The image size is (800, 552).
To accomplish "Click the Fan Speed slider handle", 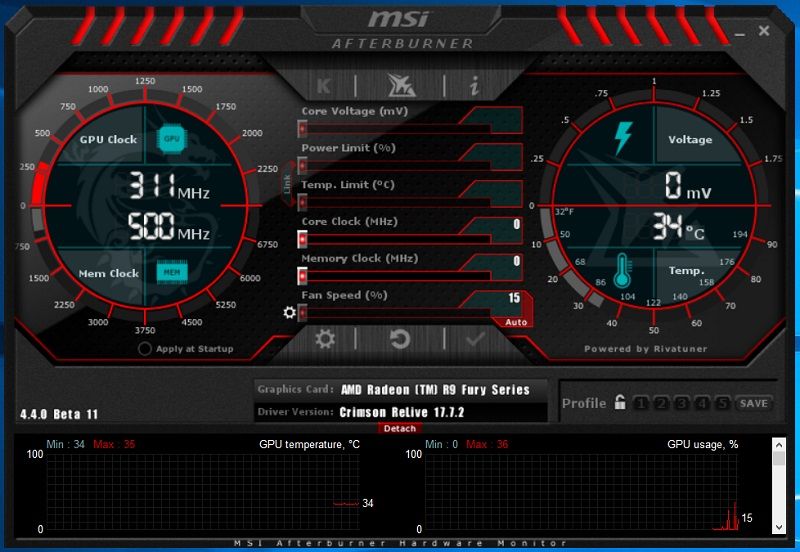I will click(x=303, y=313).
